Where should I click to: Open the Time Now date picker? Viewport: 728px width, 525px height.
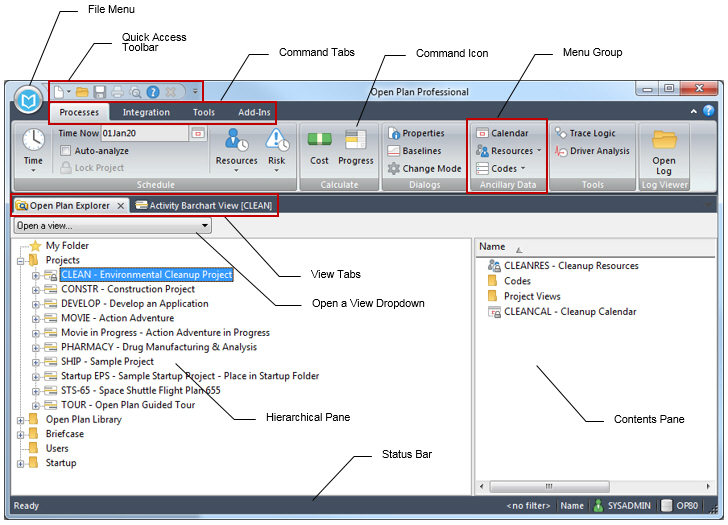pyautogui.click(x=197, y=133)
